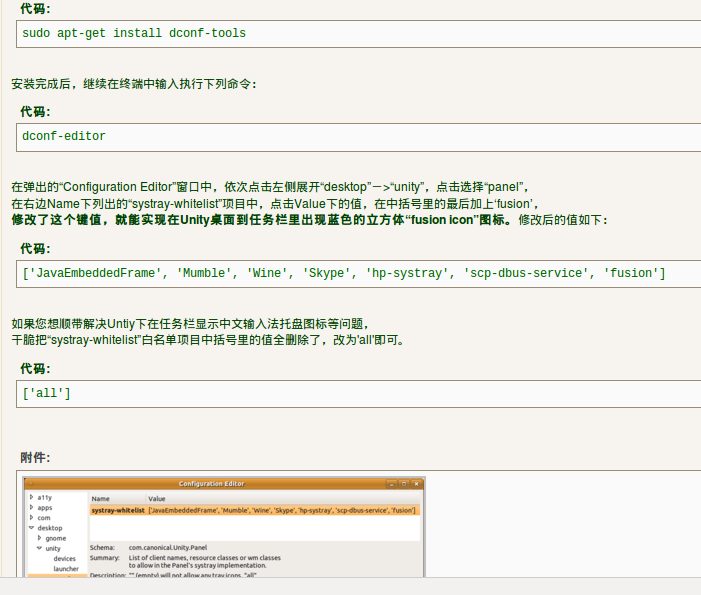The height and width of the screenshot is (595, 701).
Task: Close the Configuration Editor window
Action: pyautogui.click(x=416, y=484)
